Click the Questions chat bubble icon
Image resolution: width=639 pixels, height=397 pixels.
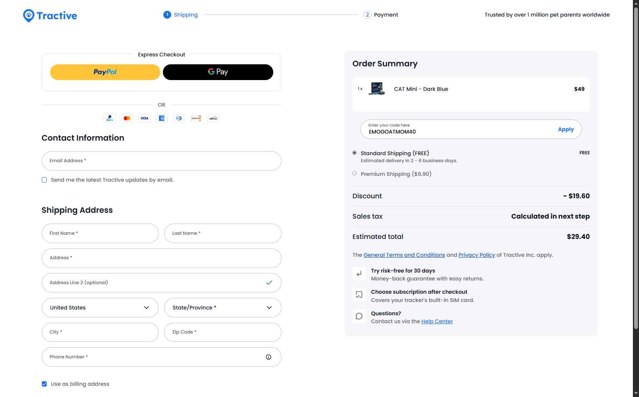coord(359,316)
